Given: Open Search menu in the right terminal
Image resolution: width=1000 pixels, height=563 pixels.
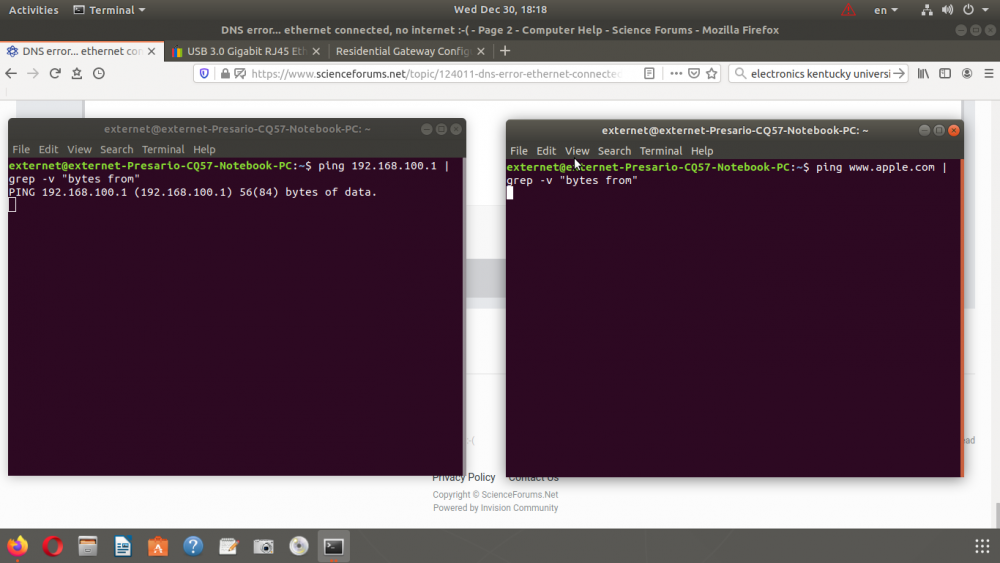Looking at the screenshot, I should click(x=614, y=151).
